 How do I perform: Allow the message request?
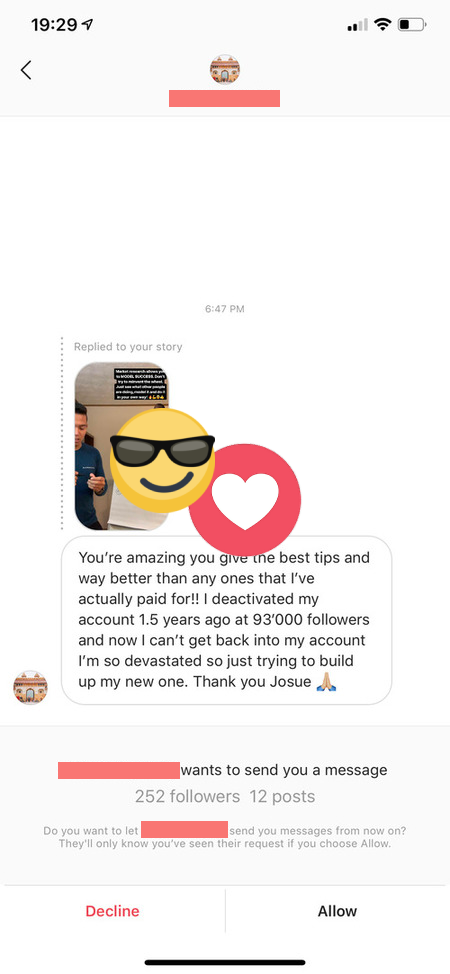tap(338, 911)
